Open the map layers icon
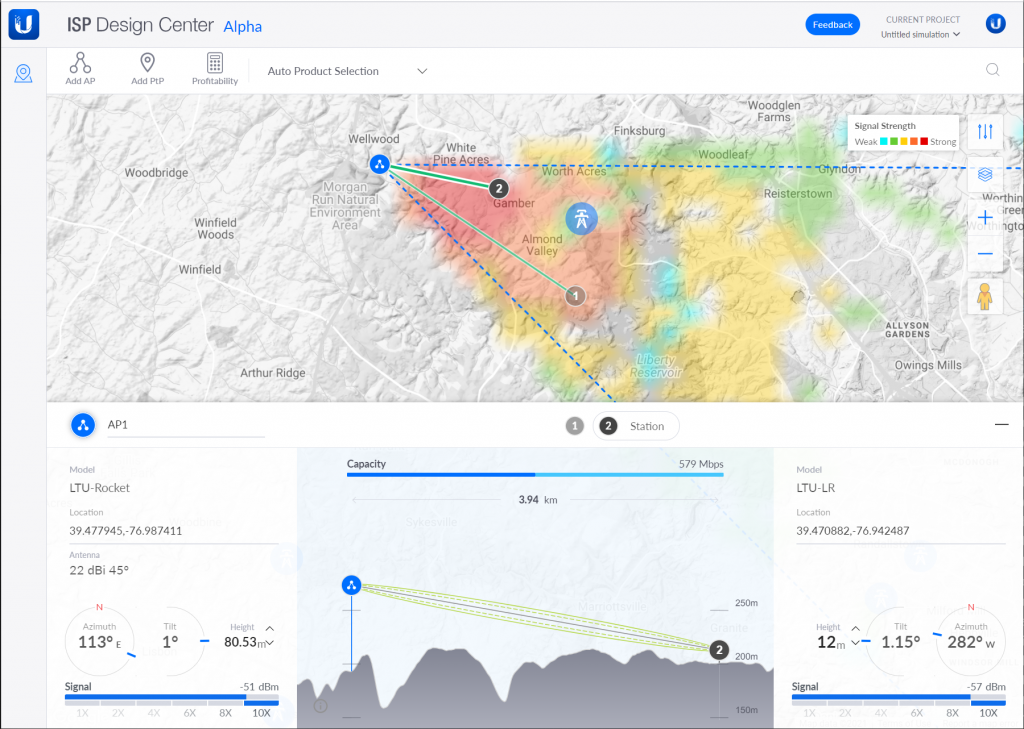The image size is (1024, 729). click(x=985, y=174)
